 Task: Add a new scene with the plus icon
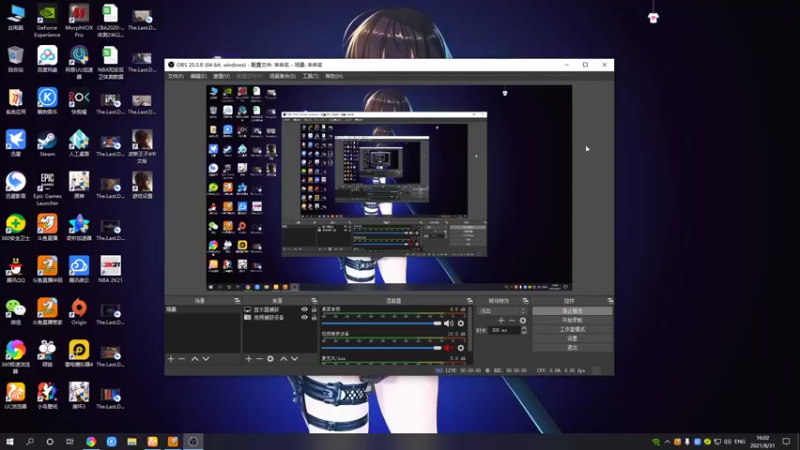pos(171,359)
